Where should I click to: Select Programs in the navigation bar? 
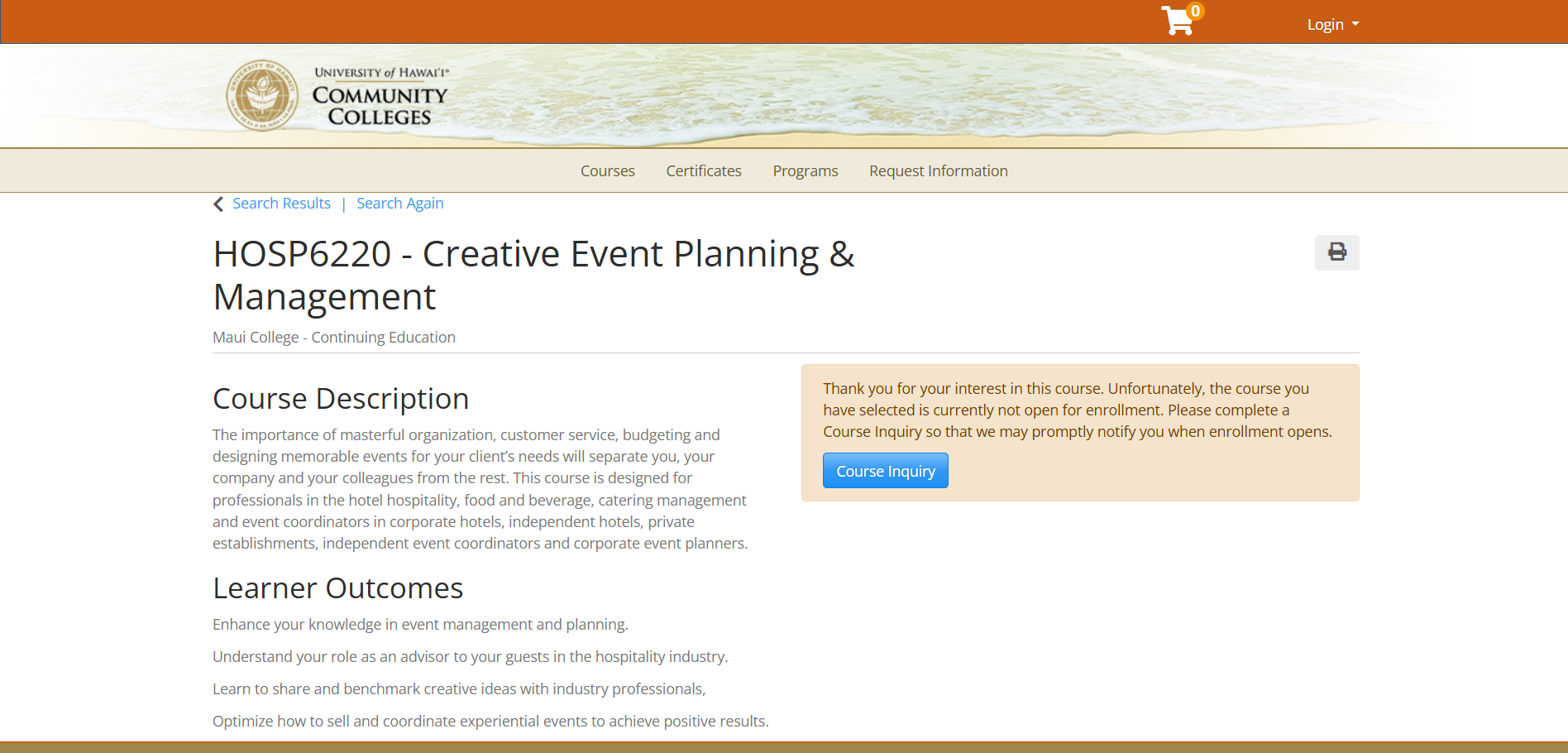point(806,171)
